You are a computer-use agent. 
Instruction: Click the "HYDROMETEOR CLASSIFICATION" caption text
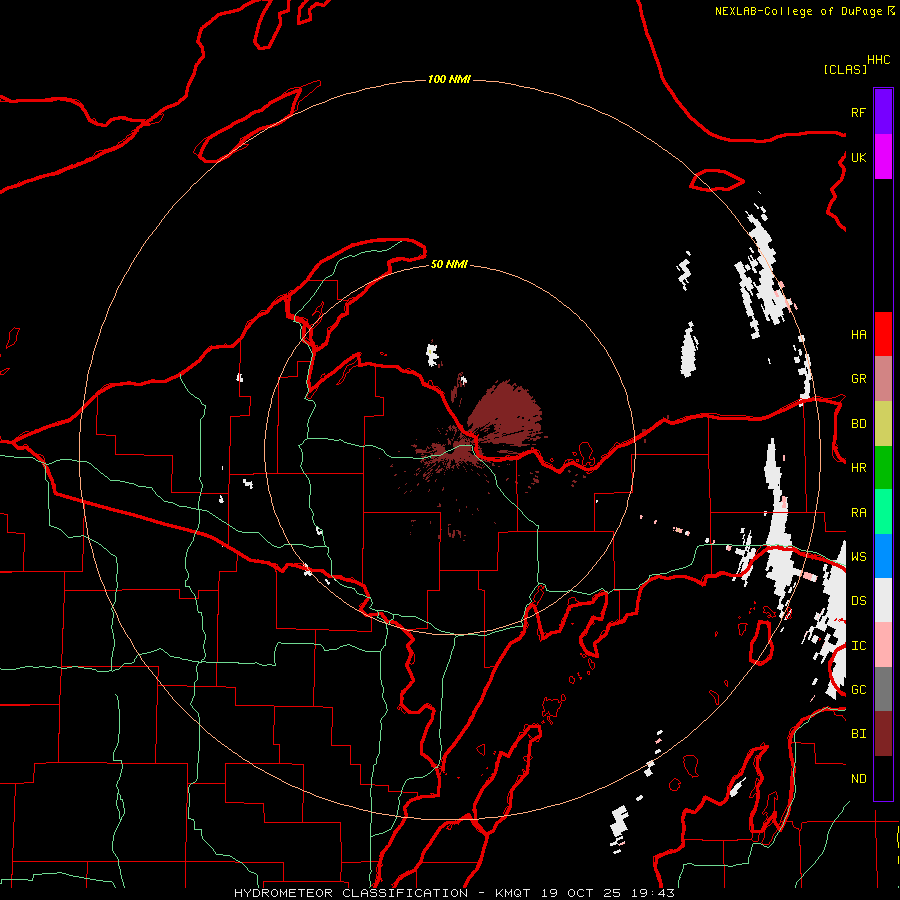click(351, 893)
